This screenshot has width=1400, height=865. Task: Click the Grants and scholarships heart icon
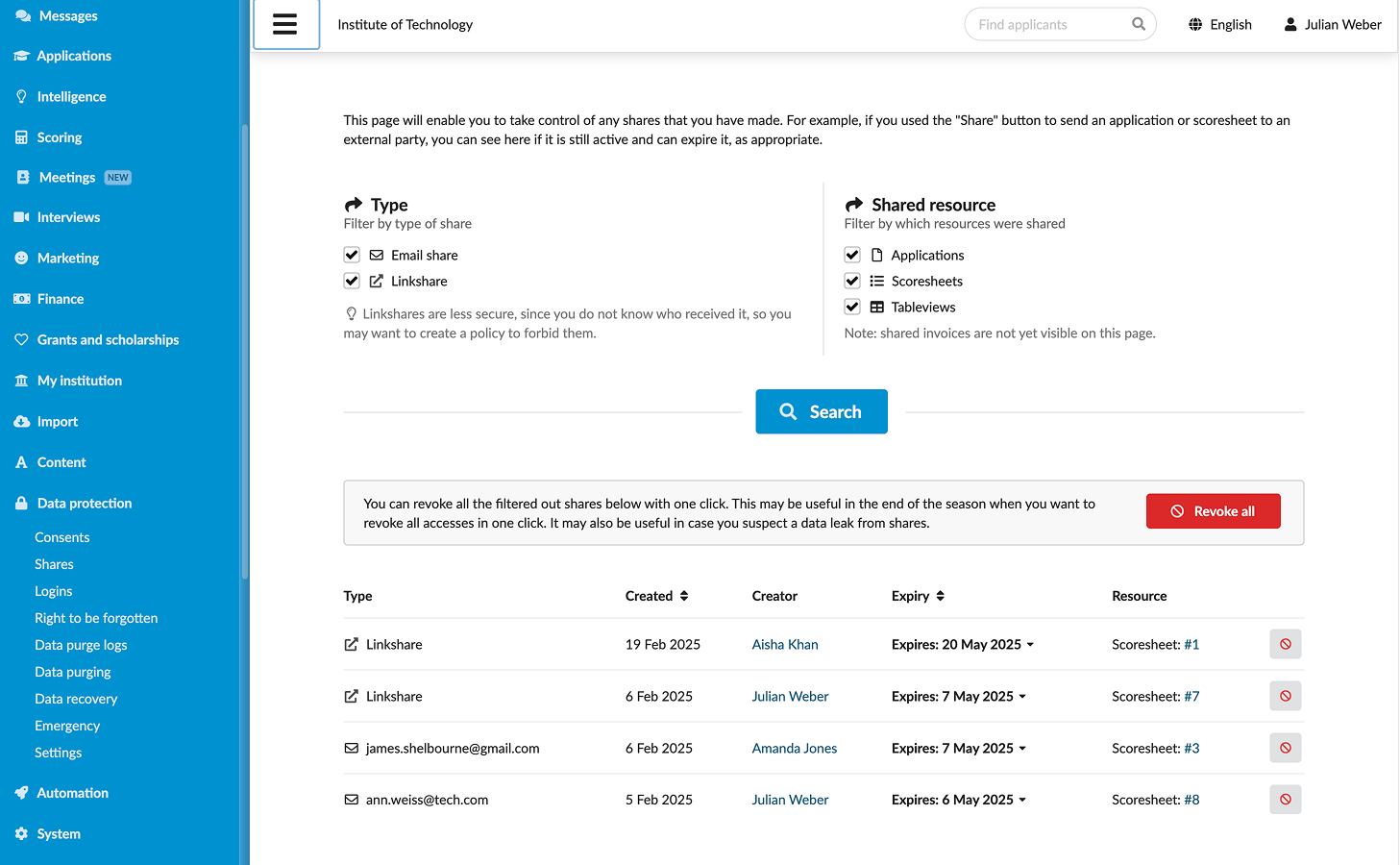click(x=22, y=340)
